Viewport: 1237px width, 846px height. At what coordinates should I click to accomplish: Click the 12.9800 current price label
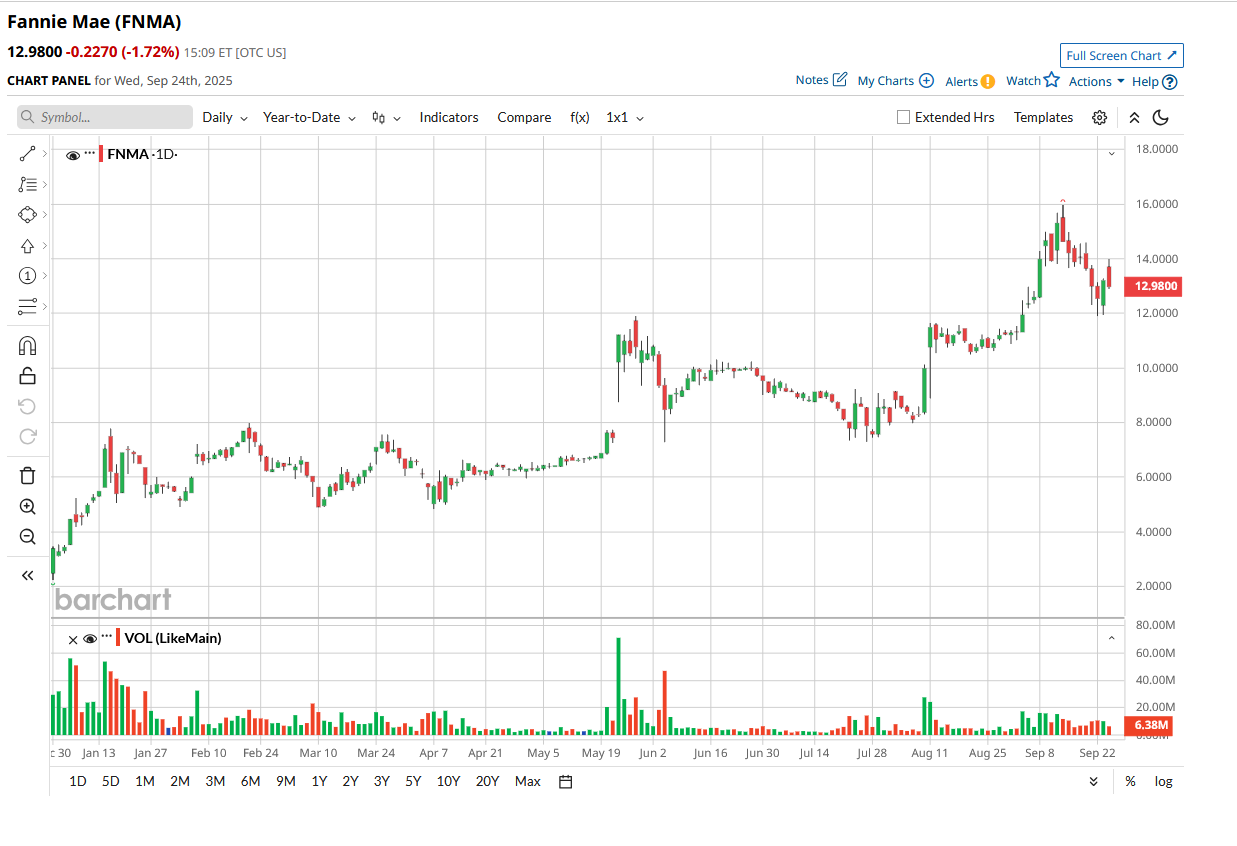point(1155,287)
